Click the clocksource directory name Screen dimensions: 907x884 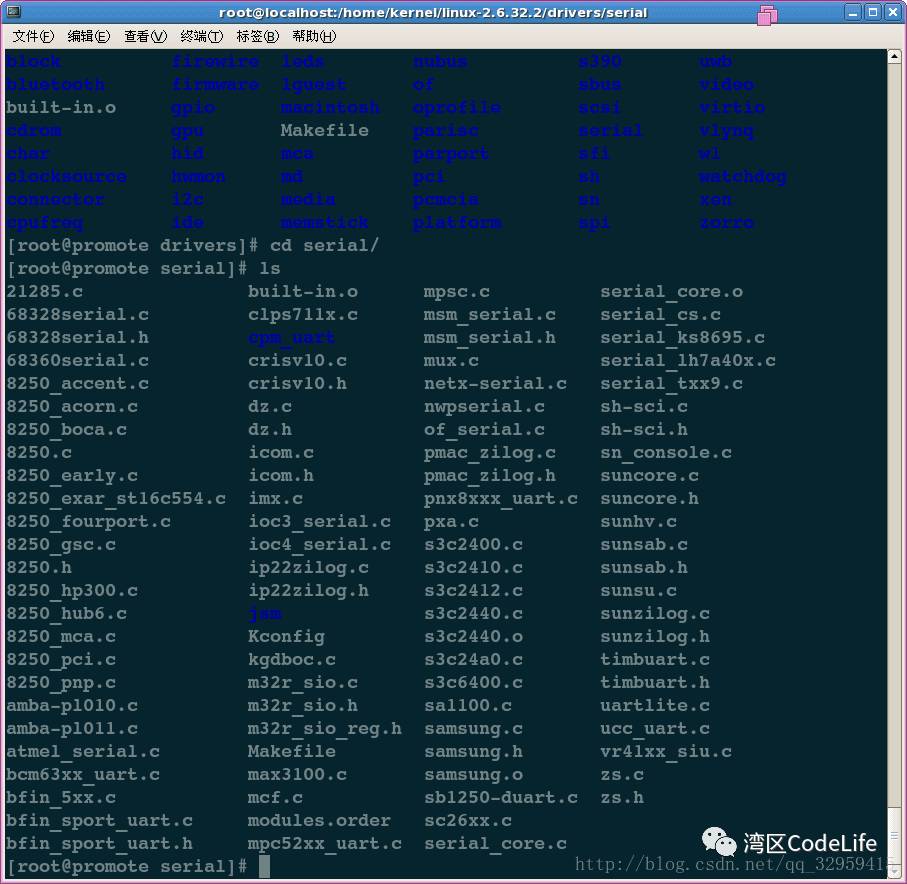(67, 176)
